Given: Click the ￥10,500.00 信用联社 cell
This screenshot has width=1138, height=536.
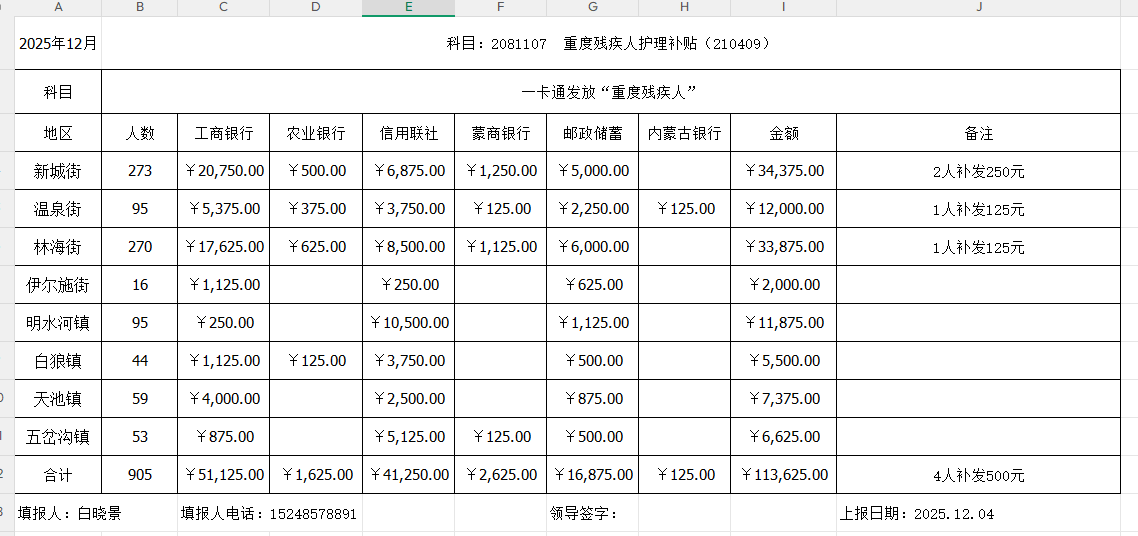Looking at the screenshot, I should [408, 323].
